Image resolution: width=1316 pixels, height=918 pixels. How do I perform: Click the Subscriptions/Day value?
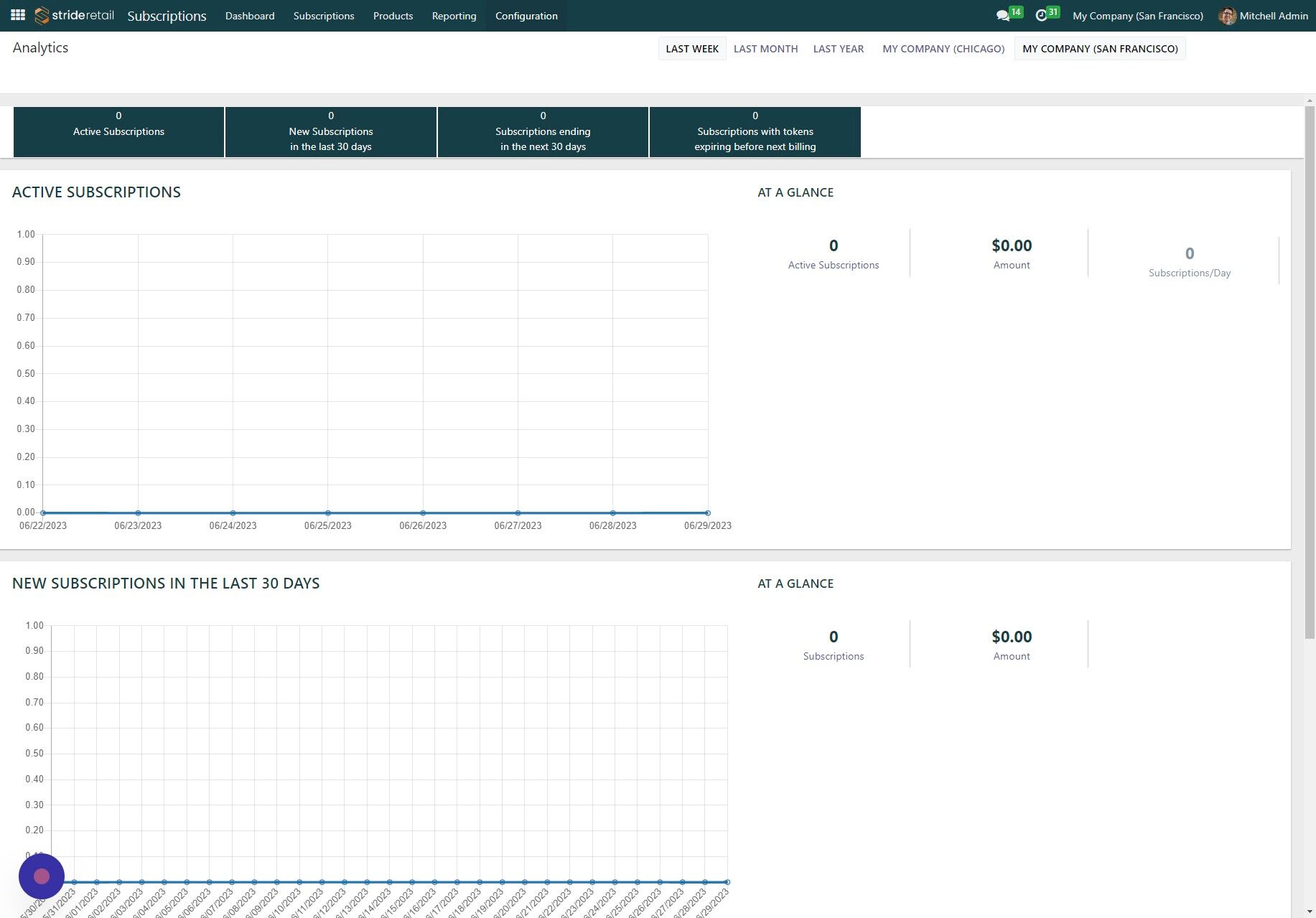(1190, 253)
